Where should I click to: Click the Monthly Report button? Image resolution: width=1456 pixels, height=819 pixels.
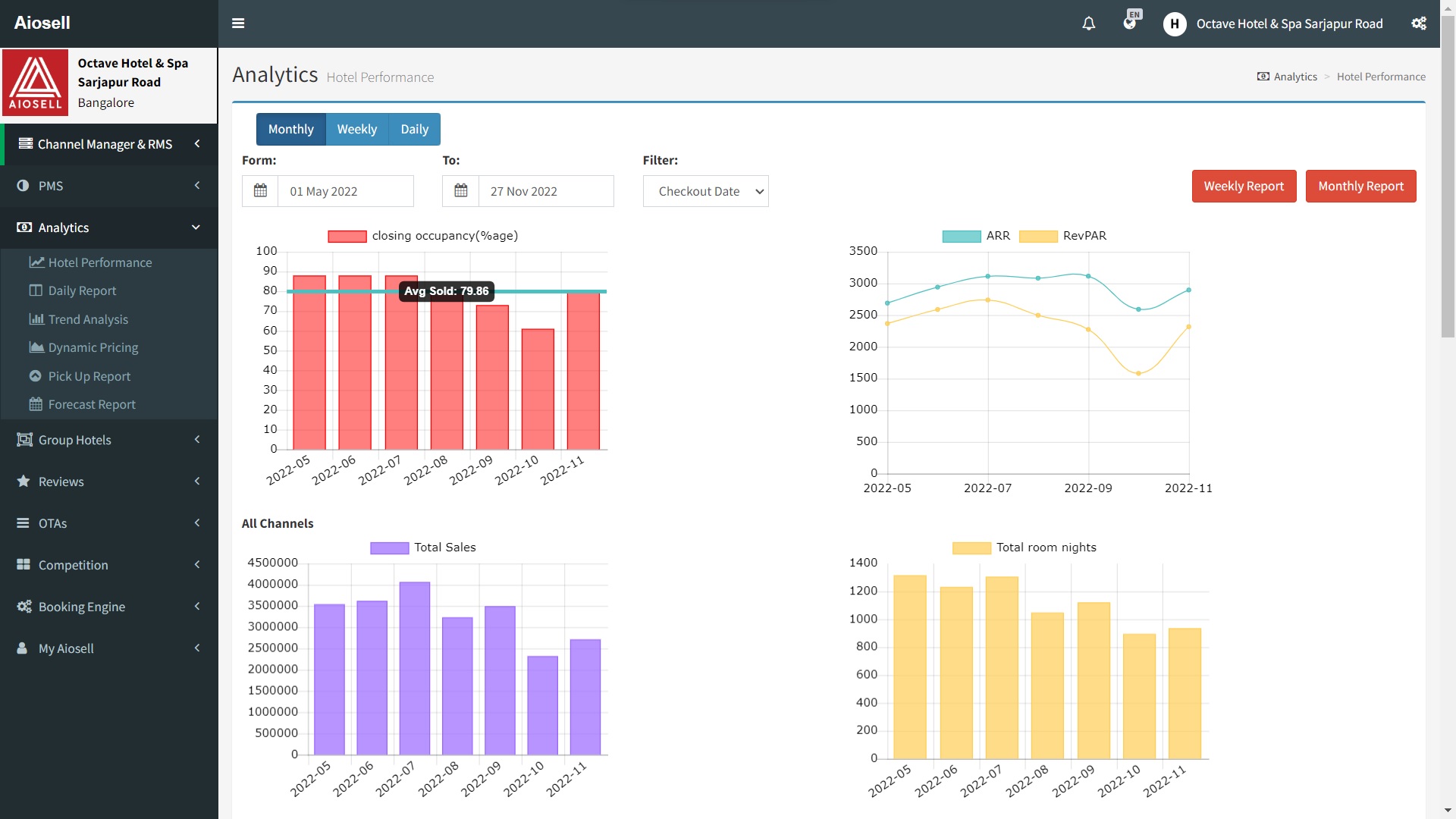1360,187
